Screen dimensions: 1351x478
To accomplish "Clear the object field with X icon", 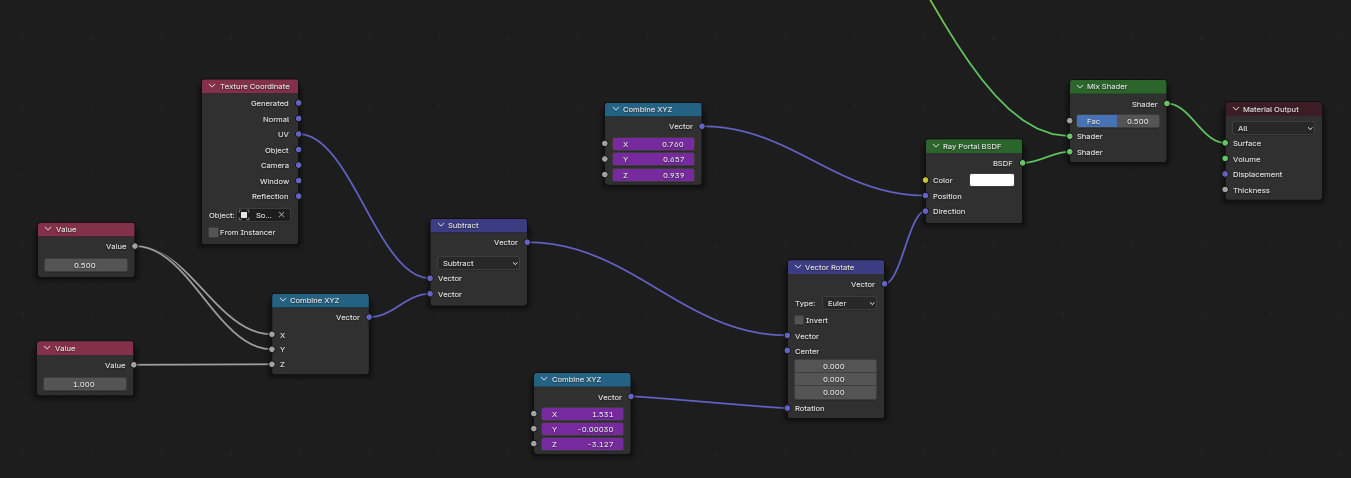I will click(x=281, y=215).
